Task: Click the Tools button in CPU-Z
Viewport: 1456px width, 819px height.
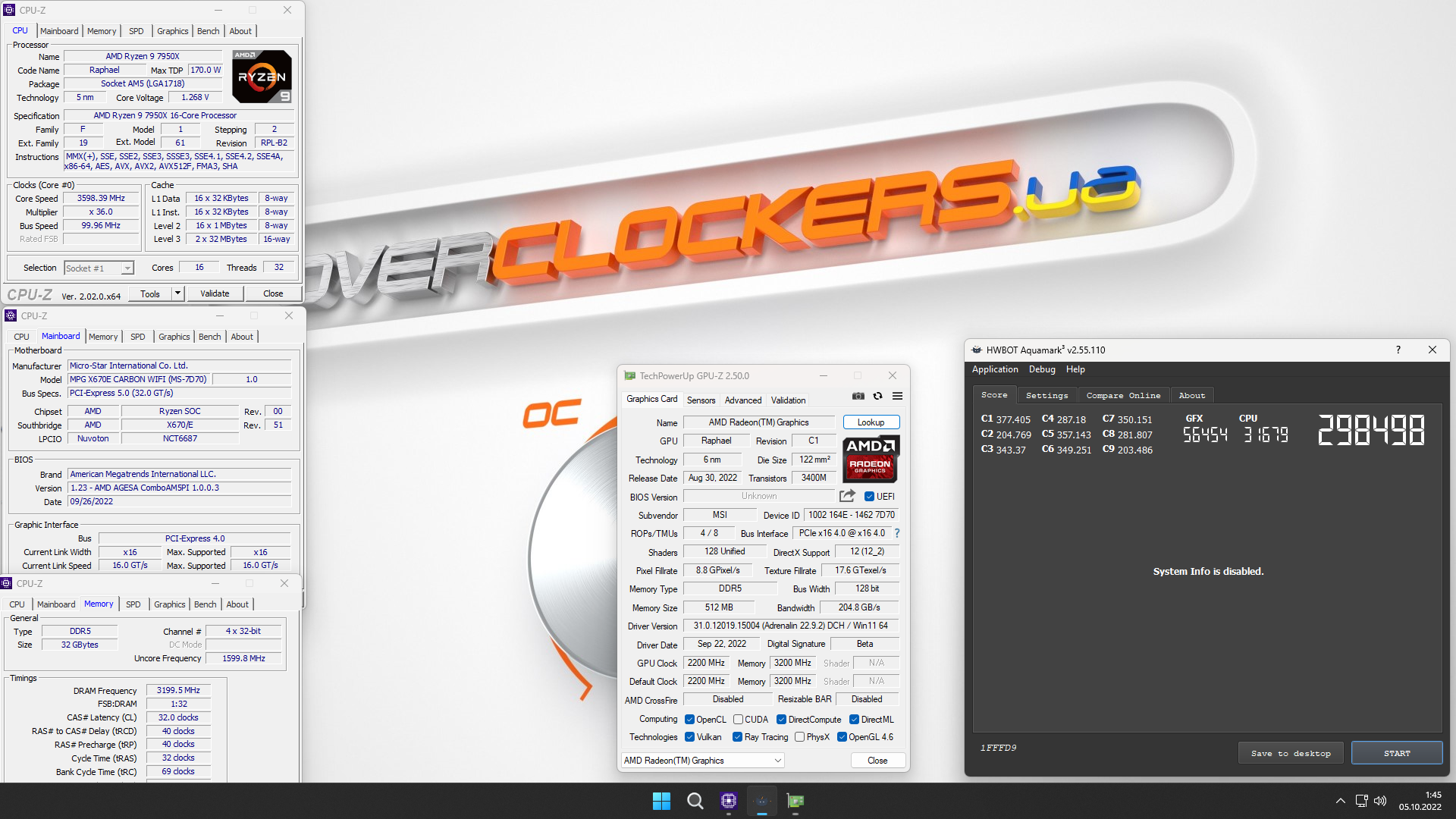Action: coord(150,293)
